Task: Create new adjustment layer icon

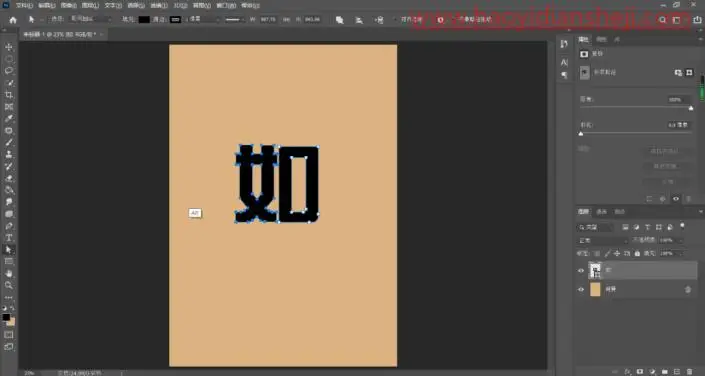Action: (x=652, y=372)
